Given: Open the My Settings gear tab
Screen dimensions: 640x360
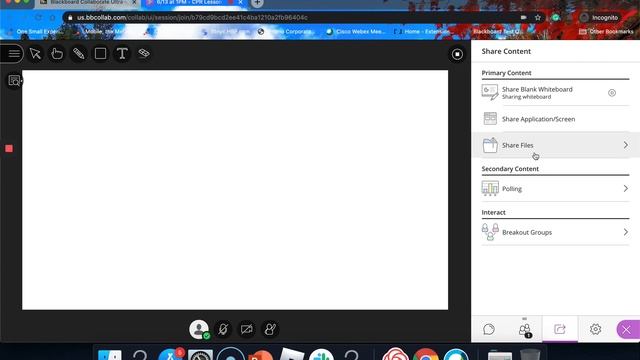Looking at the screenshot, I should click(x=596, y=329).
